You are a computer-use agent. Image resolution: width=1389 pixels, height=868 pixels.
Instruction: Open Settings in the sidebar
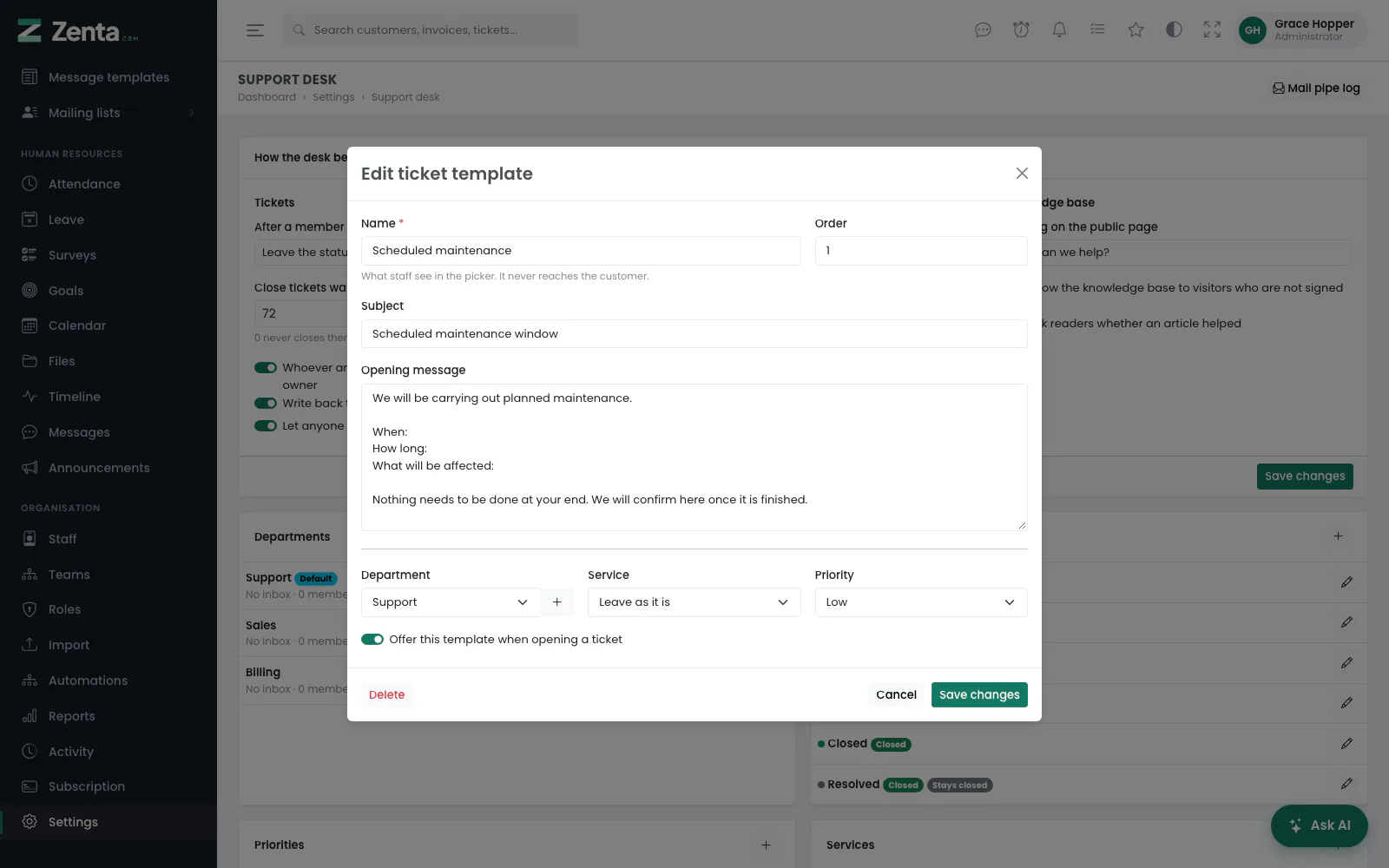[109, 822]
